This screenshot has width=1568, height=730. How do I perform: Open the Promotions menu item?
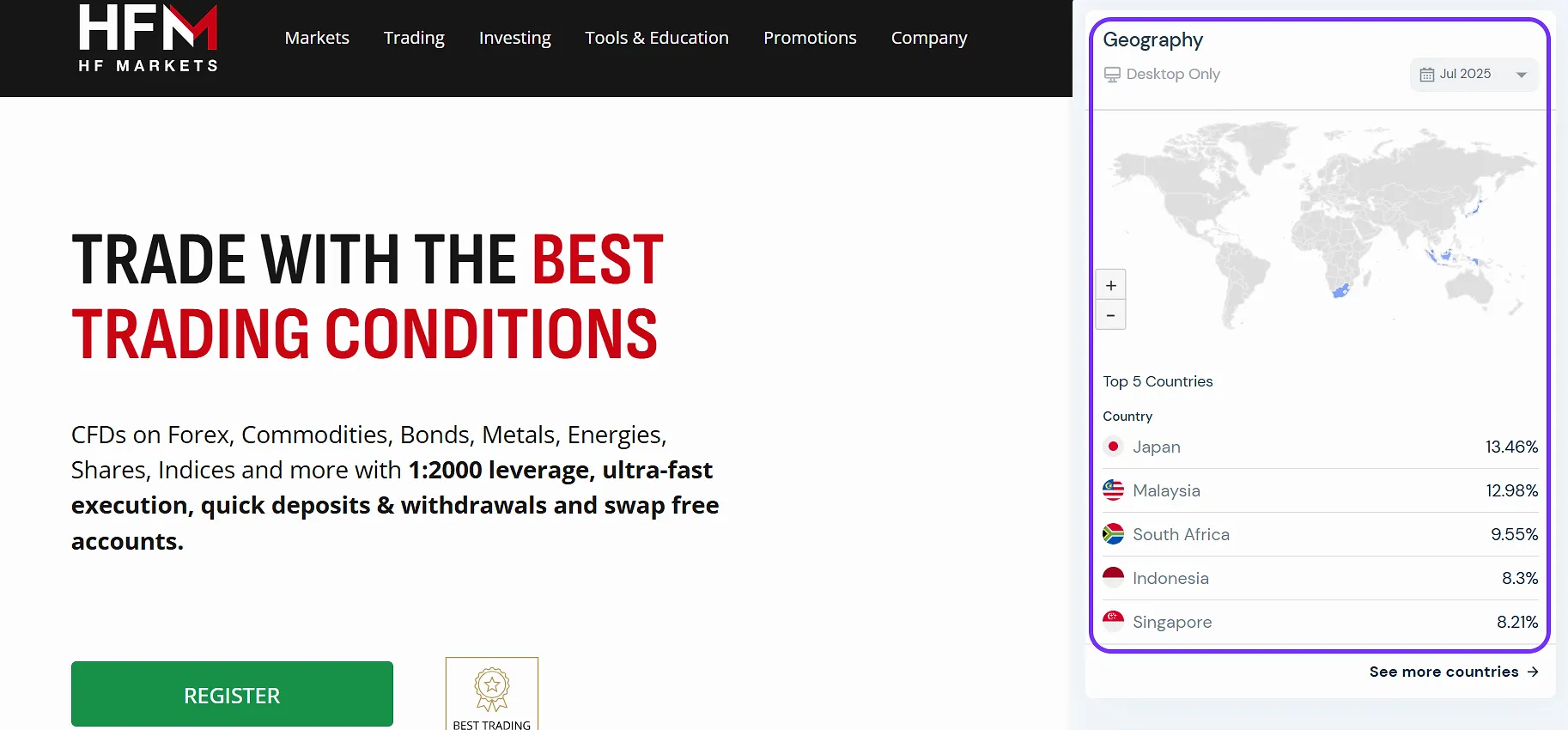click(x=810, y=38)
